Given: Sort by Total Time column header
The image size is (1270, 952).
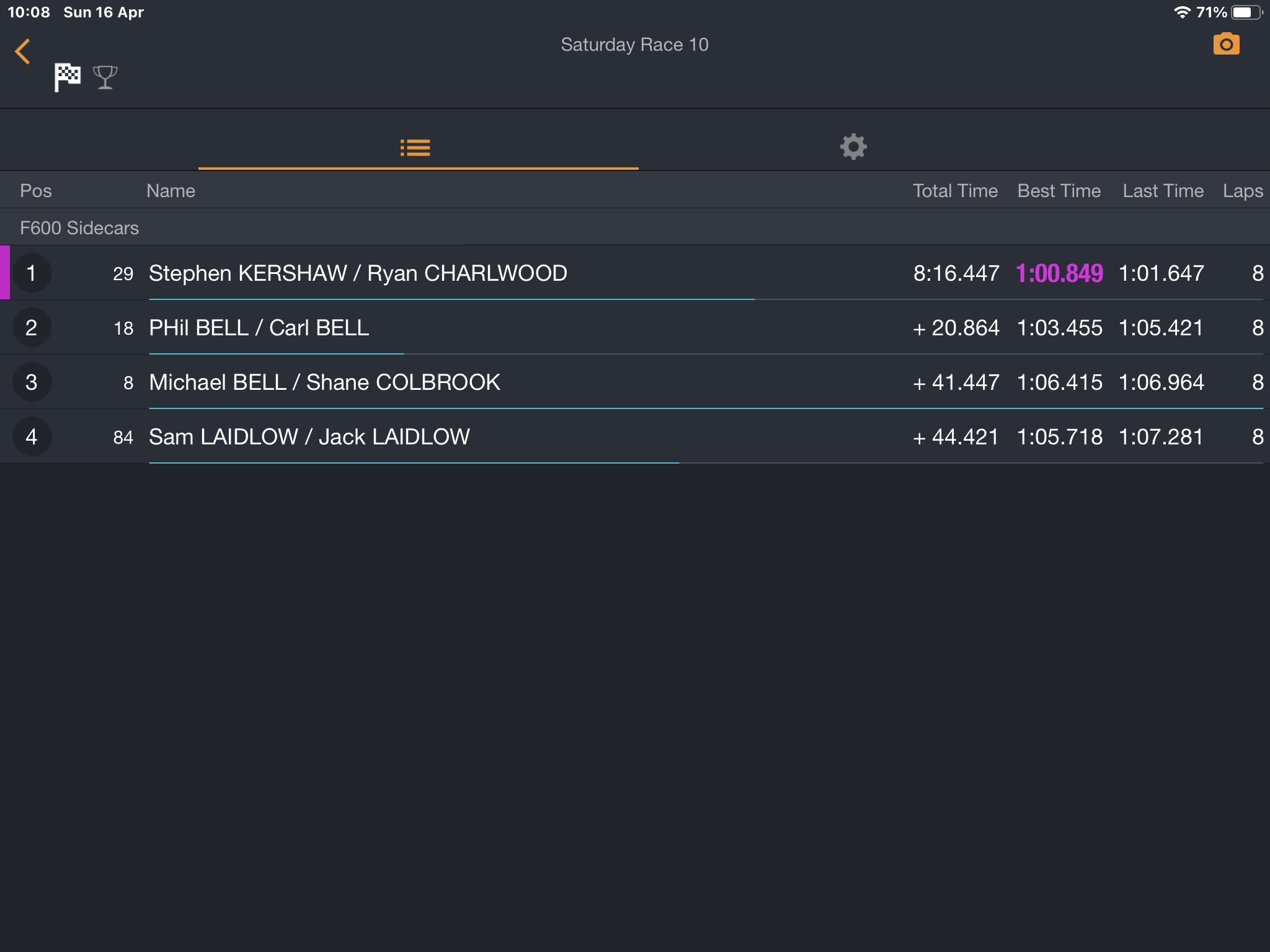Looking at the screenshot, I should click(955, 191).
